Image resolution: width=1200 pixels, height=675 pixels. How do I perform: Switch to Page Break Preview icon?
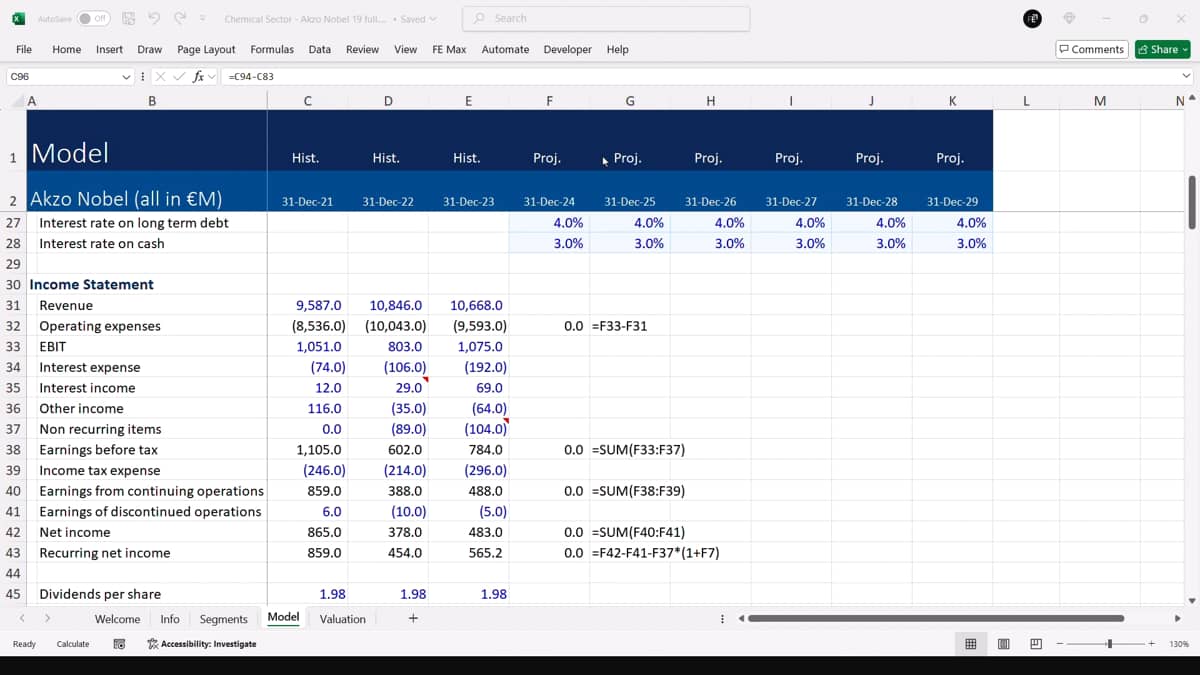[x=1036, y=644]
